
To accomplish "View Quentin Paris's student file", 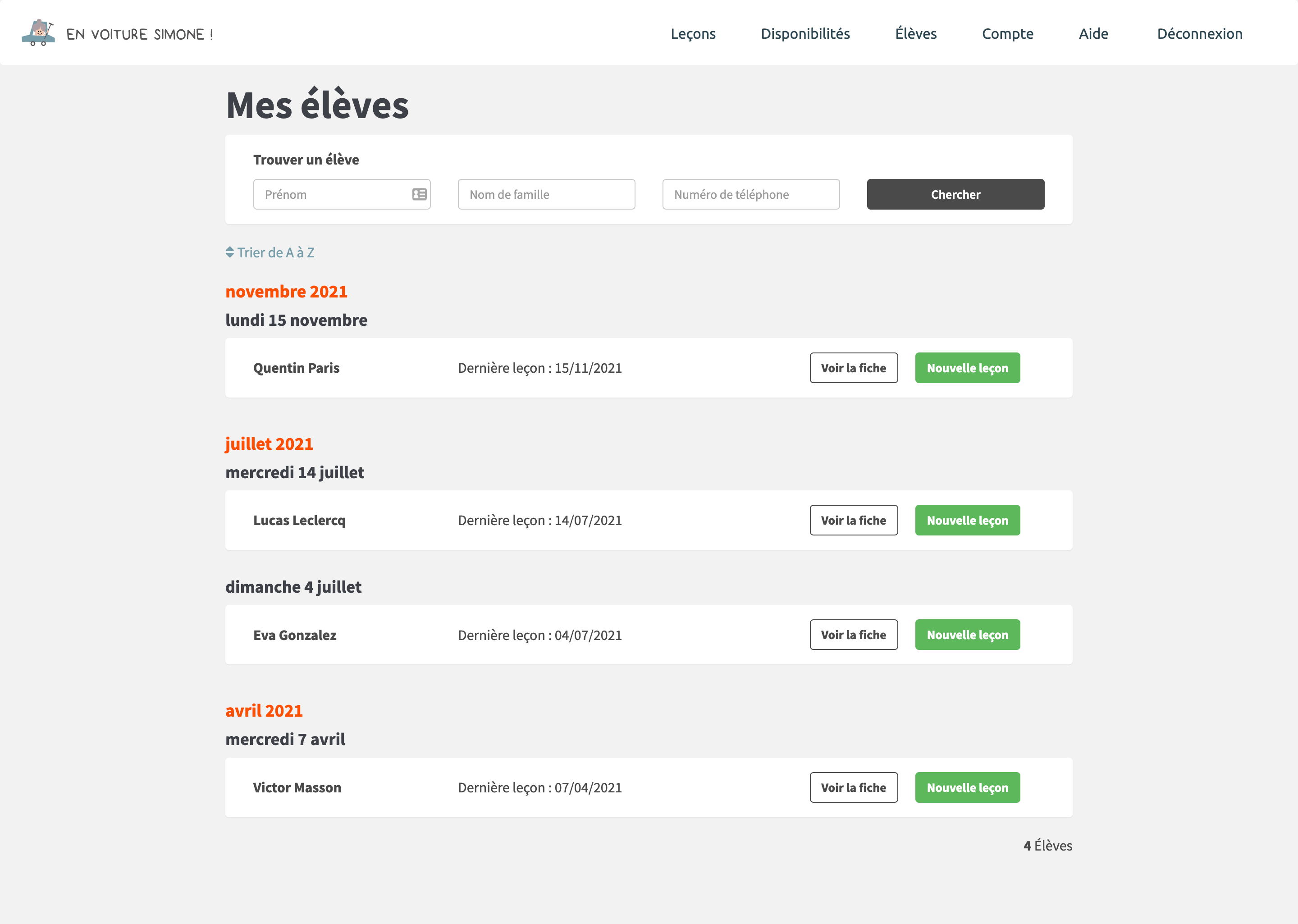I will pos(854,368).
